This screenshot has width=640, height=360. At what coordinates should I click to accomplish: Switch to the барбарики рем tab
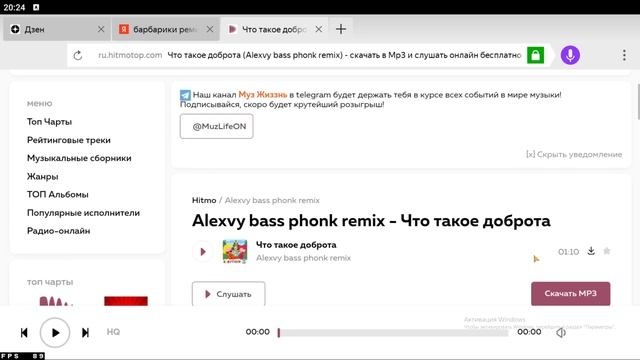[x=165, y=29]
